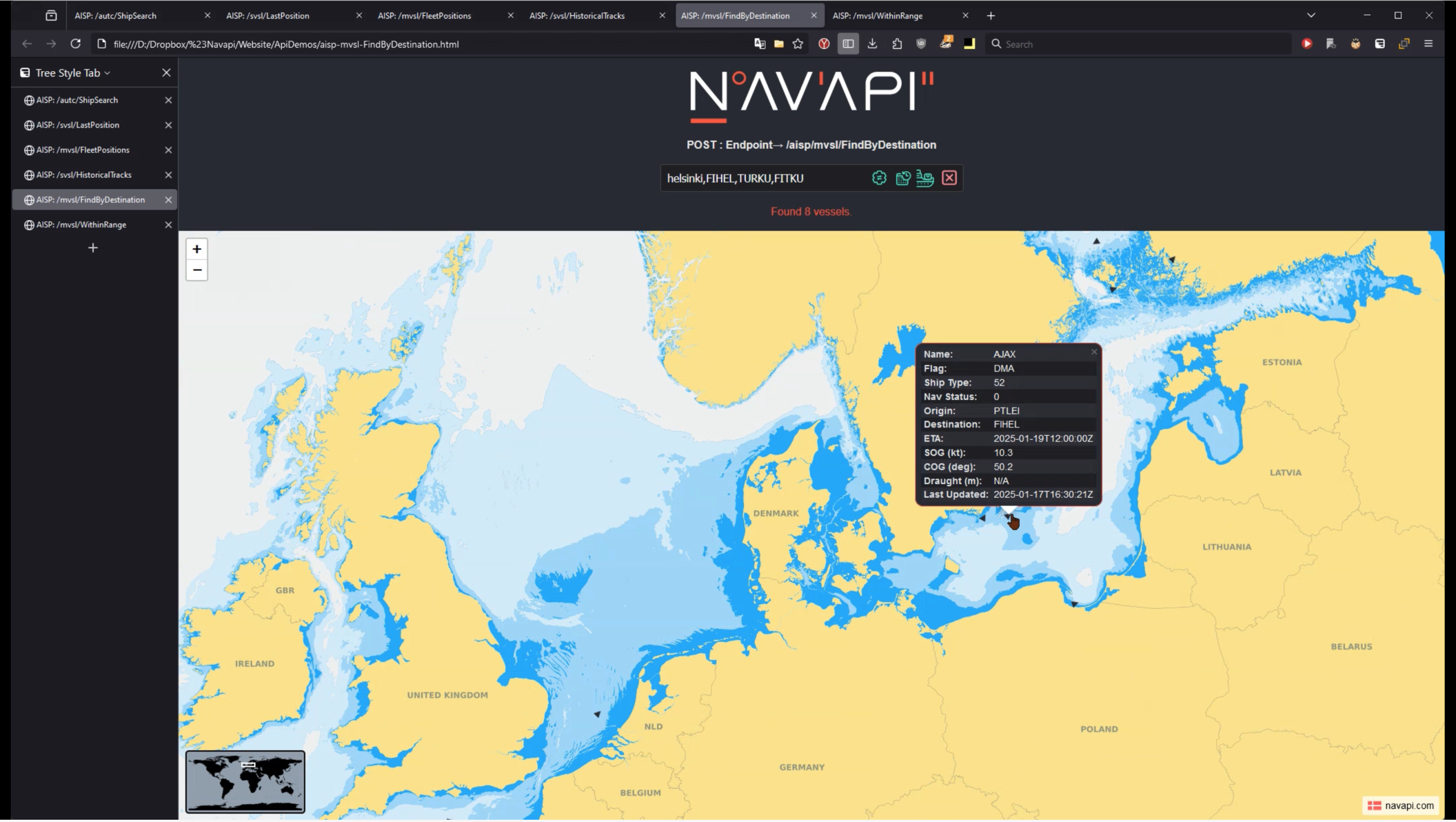Open the uBlock Origin shield extension
Screen dimensions: 1456x822
tap(921, 44)
